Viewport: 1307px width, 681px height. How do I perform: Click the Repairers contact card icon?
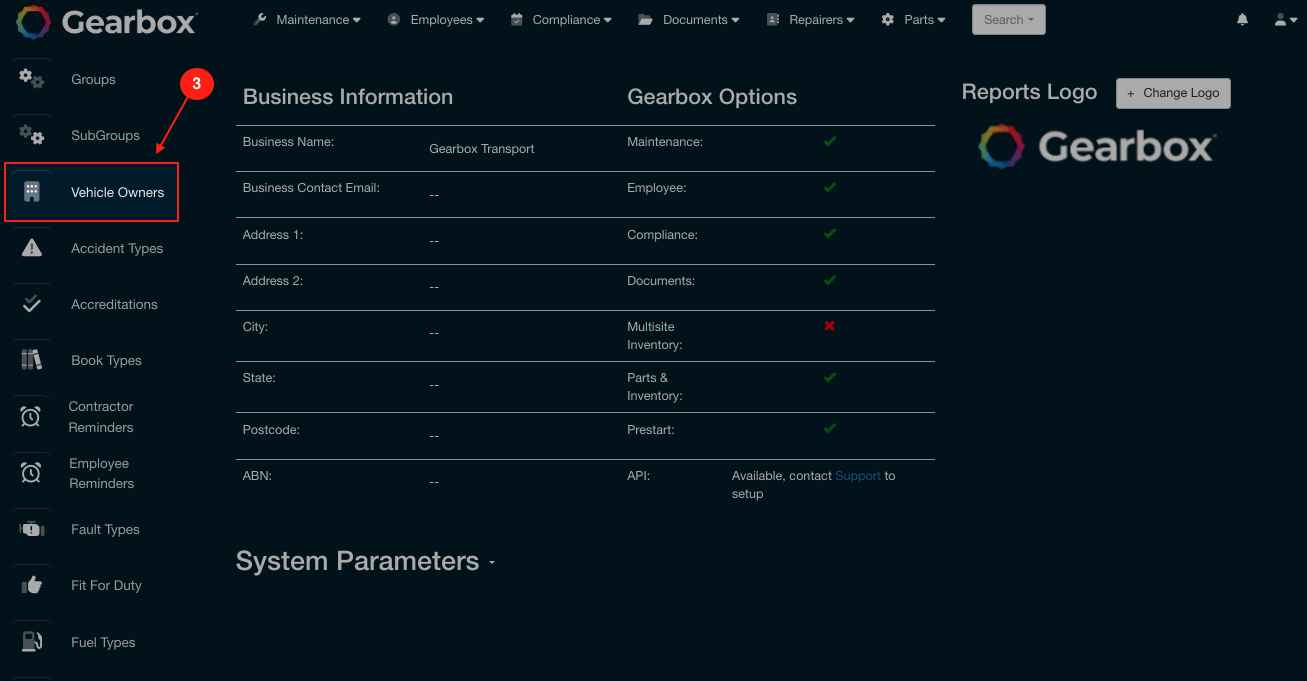(x=773, y=20)
